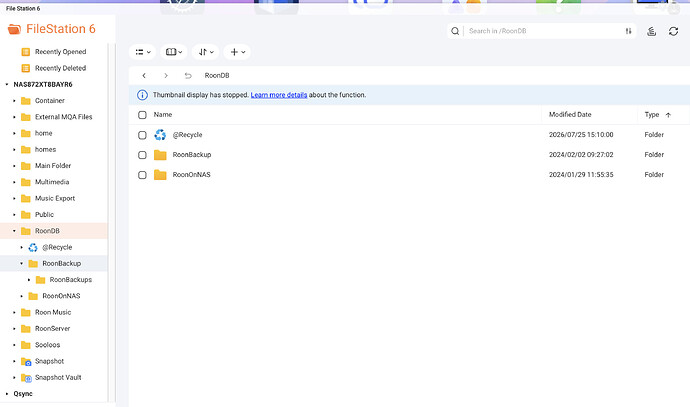690x407 pixels.
Task: Go forward with the right arrow
Action: (166, 76)
